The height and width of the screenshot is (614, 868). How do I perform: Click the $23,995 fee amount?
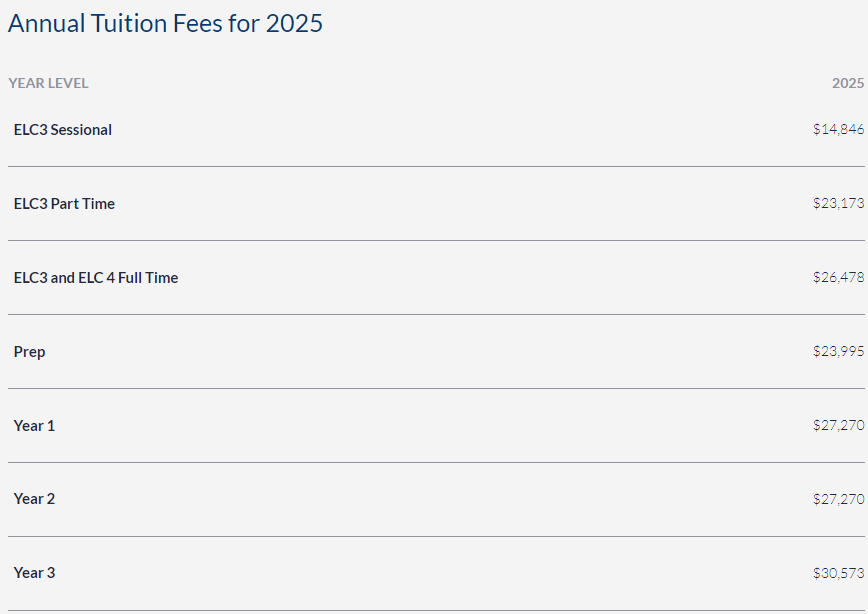(x=838, y=352)
